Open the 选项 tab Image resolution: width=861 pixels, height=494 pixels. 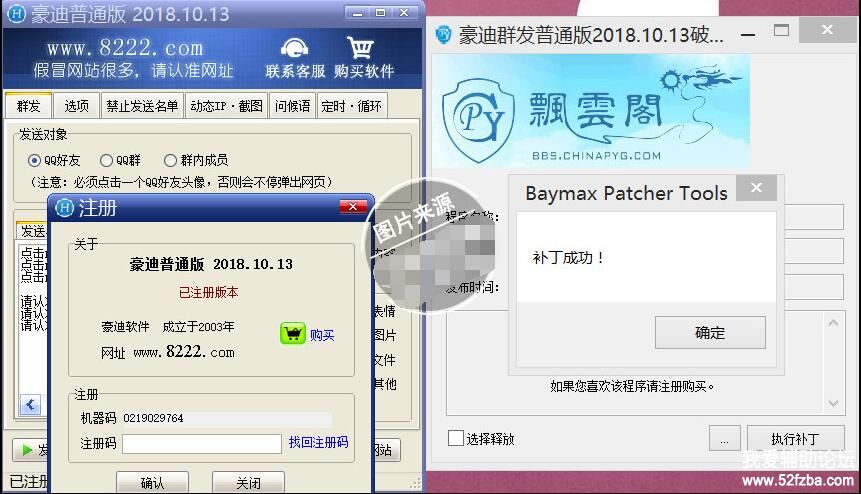coord(76,105)
